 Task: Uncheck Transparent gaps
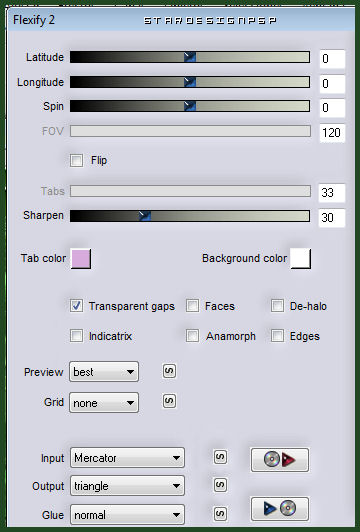coord(76,306)
